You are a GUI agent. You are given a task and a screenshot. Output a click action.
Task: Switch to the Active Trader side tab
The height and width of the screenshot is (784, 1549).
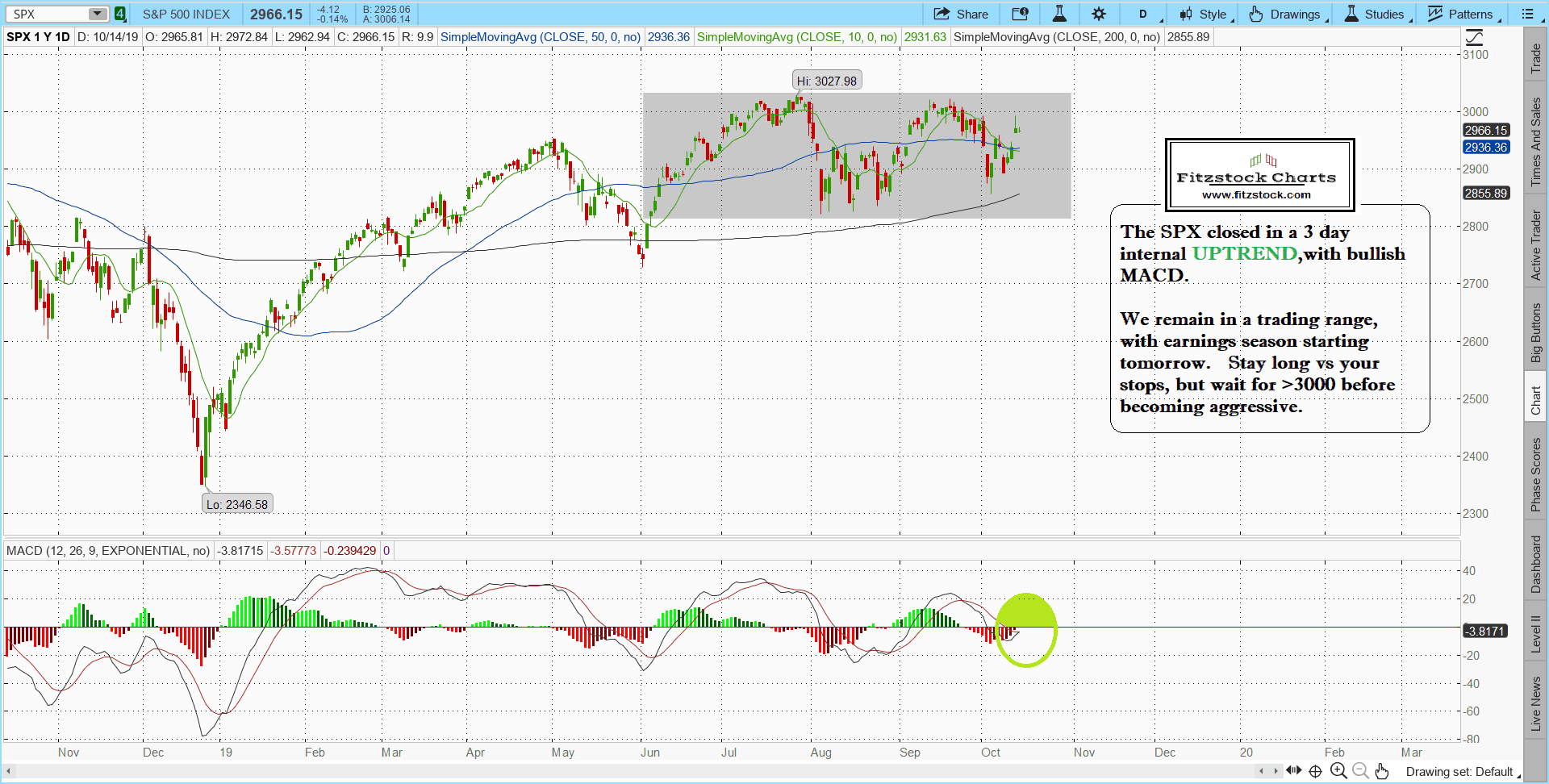click(x=1536, y=245)
